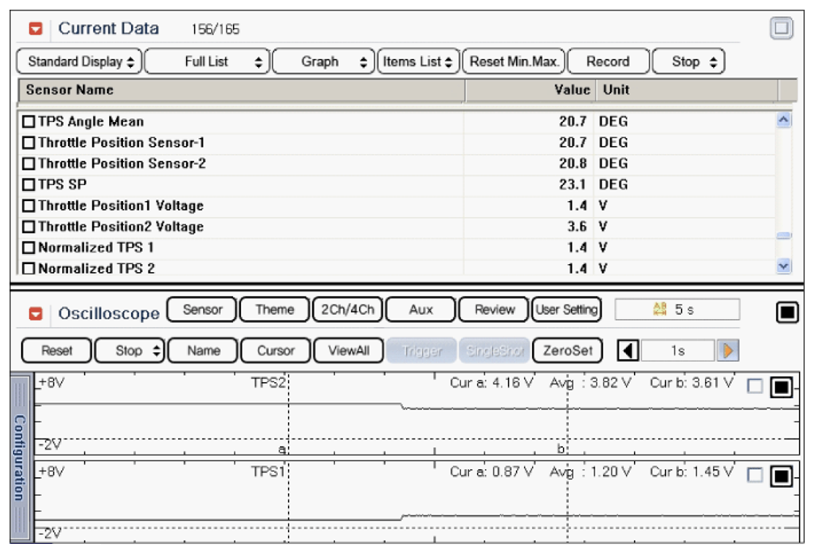
Task: Decrease time base with left arrow icon
Action: [628, 351]
